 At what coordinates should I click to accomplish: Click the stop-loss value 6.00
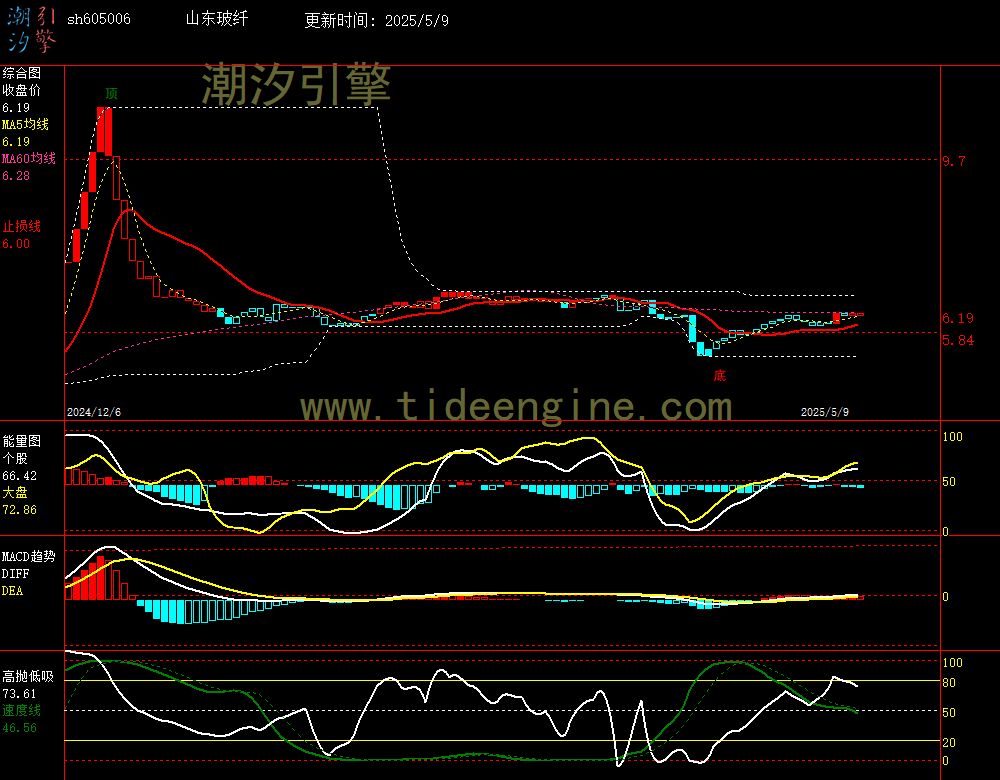(x=16, y=244)
